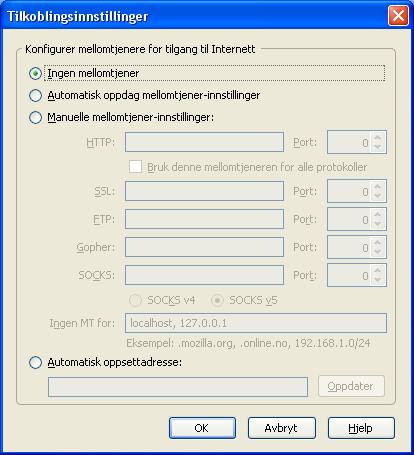Click the automatic configuration URL field

tap(178, 387)
